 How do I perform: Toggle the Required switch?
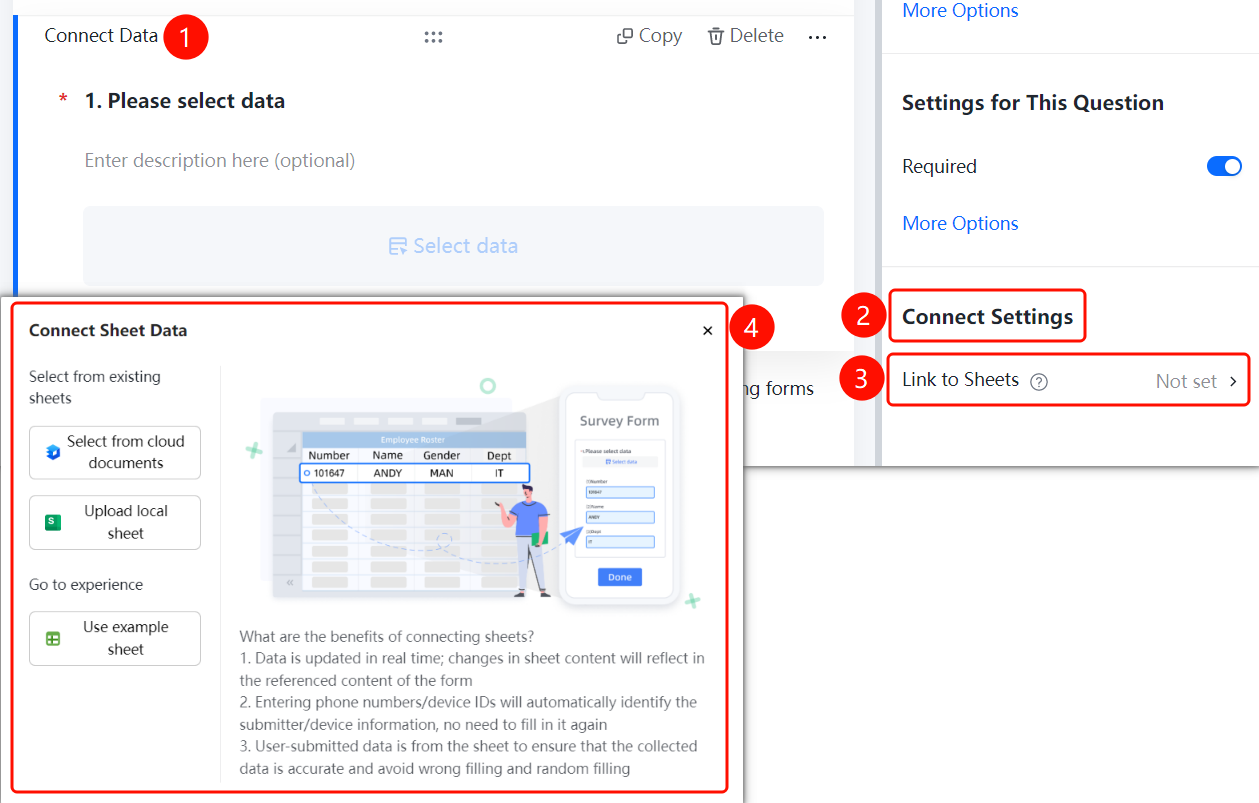pos(1224,166)
